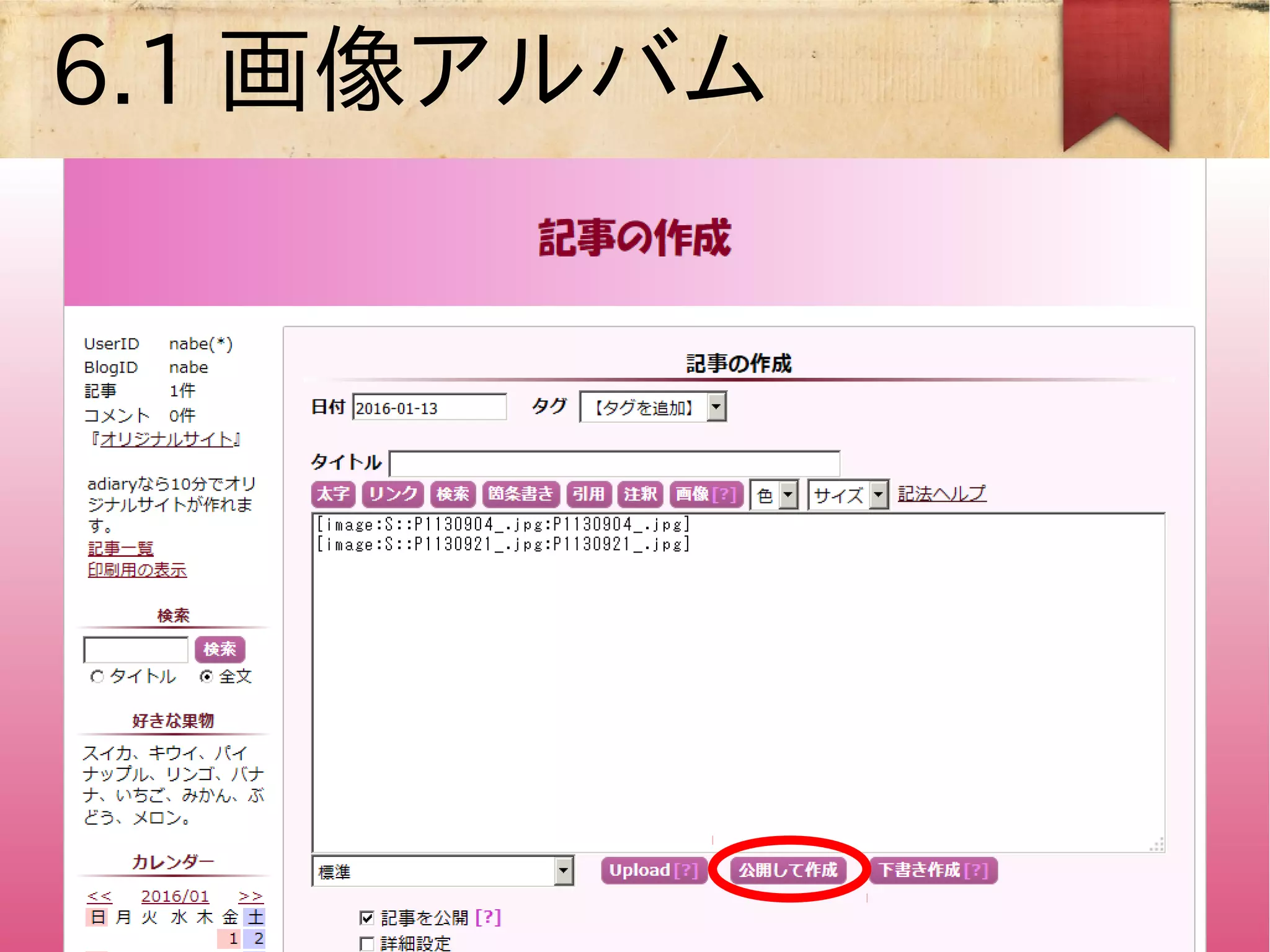This screenshot has width=1270, height=952.
Task: Click the 記事の作成 page header title
Action: (x=634, y=237)
